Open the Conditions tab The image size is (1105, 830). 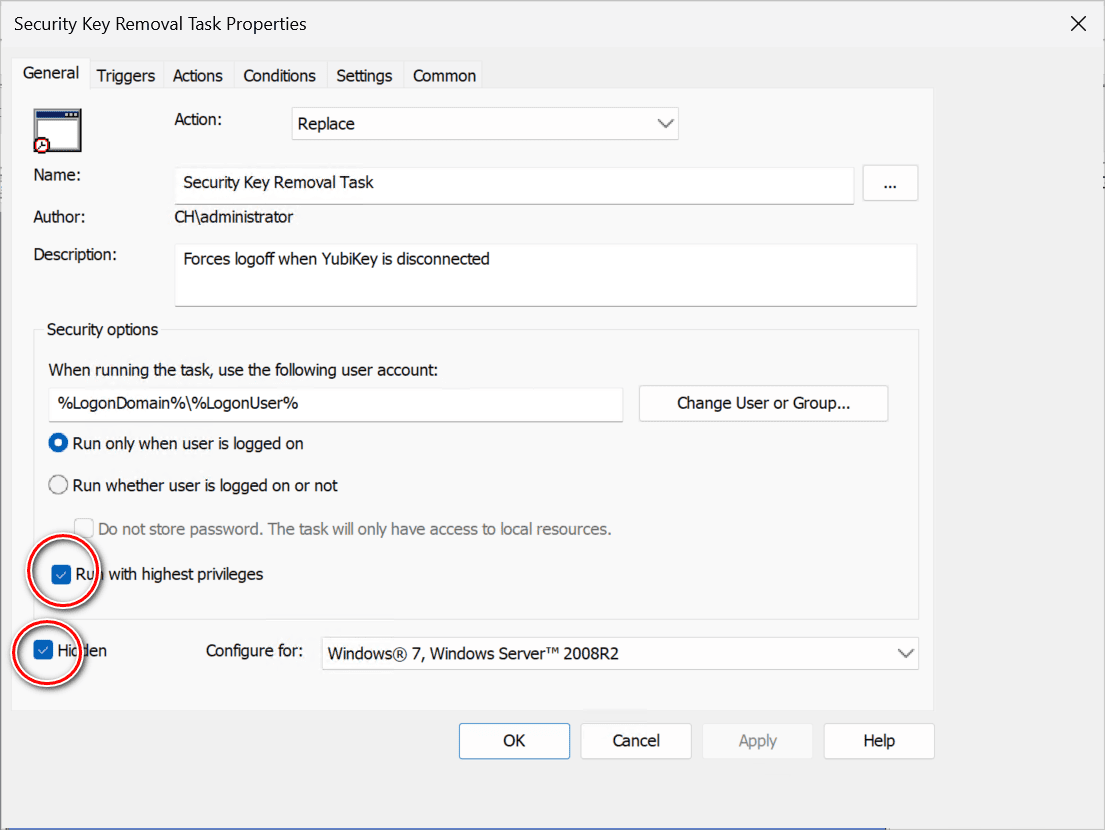pyautogui.click(x=279, y=74)
